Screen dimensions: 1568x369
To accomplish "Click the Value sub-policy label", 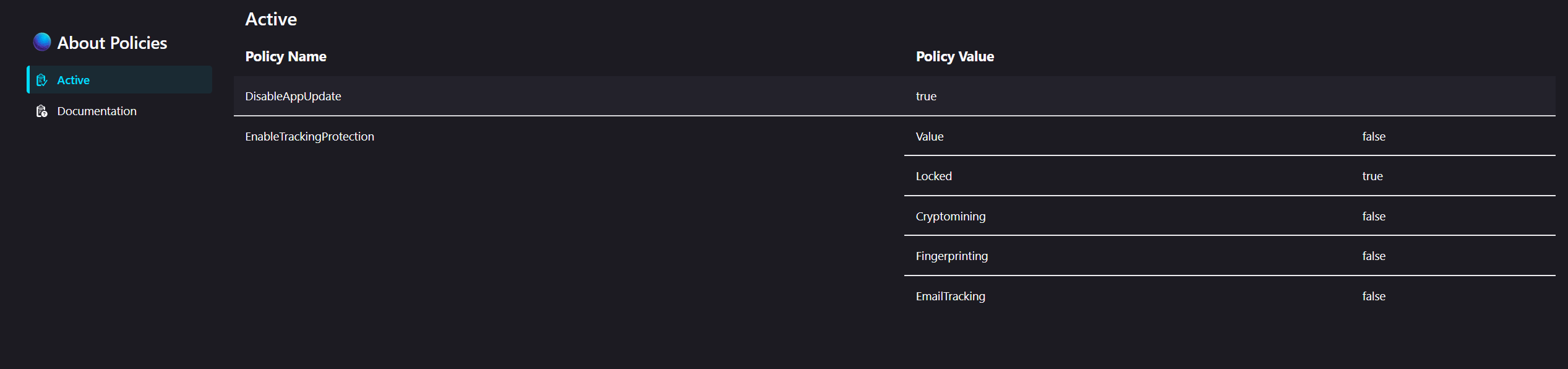I will point(930,136).
